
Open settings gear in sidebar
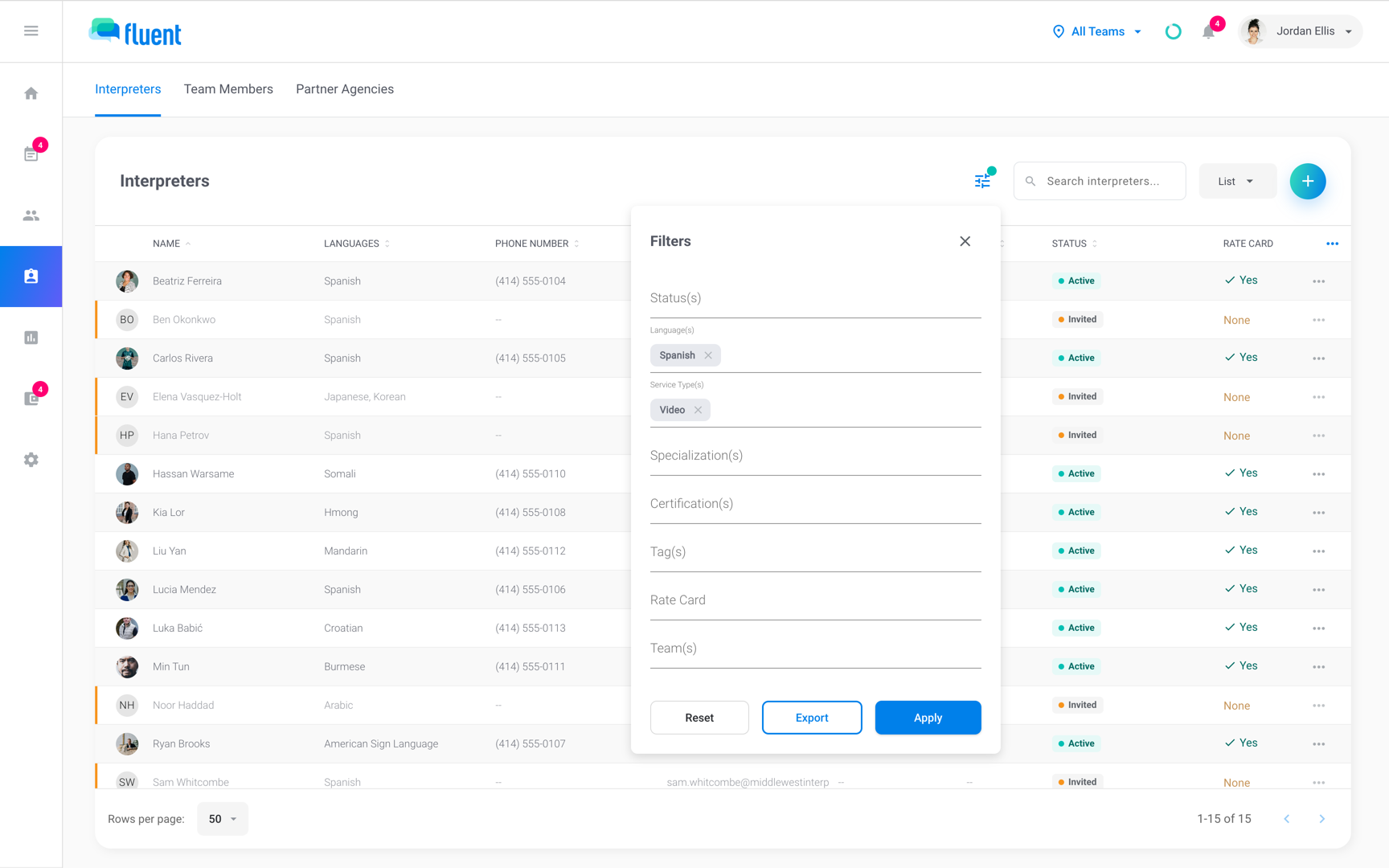[31, 460]
